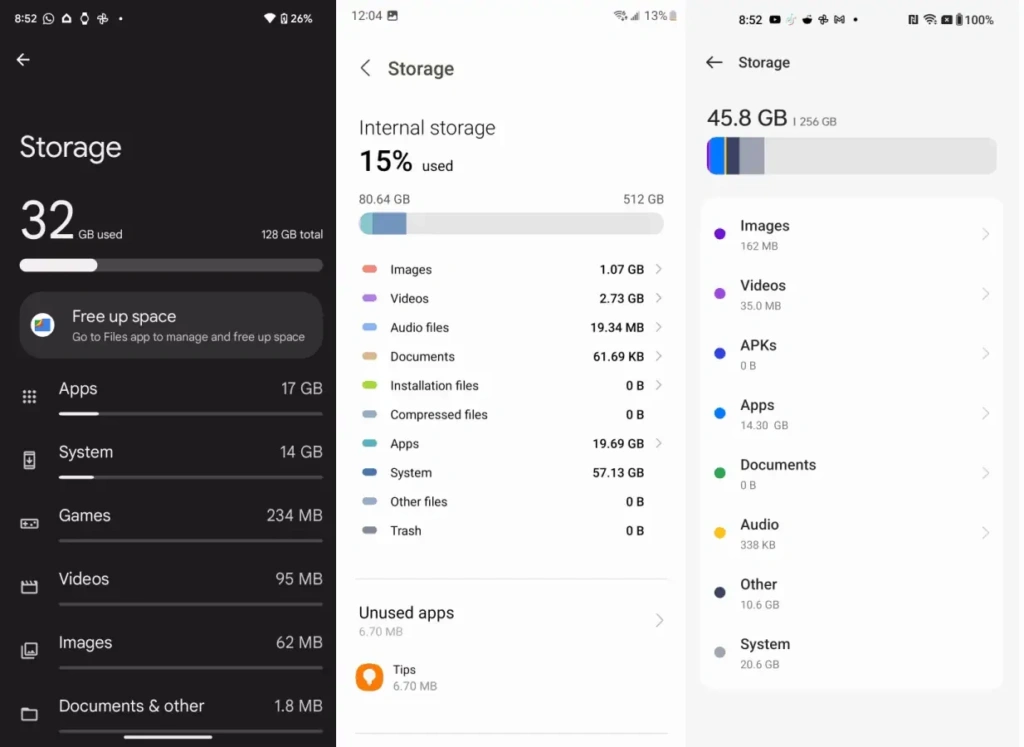This screenshot has height=747, width=1024.
Task: Tap the purple Videos color dot on the right screen
Action: click(720, 294)
